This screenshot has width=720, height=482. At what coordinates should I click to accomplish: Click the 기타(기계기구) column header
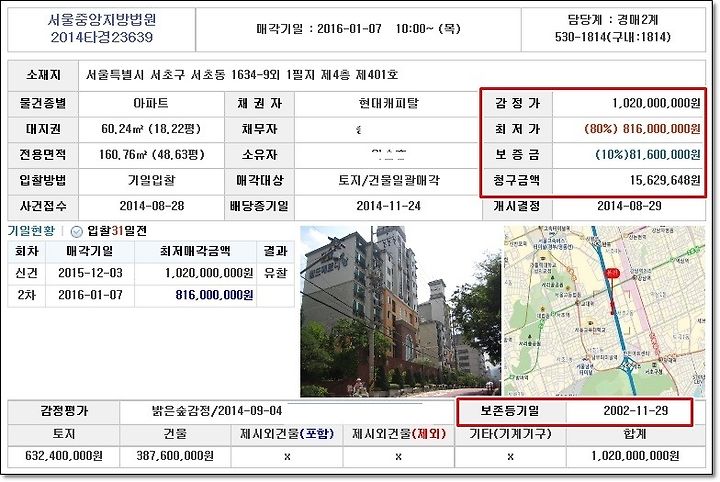click(x=510, y=434)
